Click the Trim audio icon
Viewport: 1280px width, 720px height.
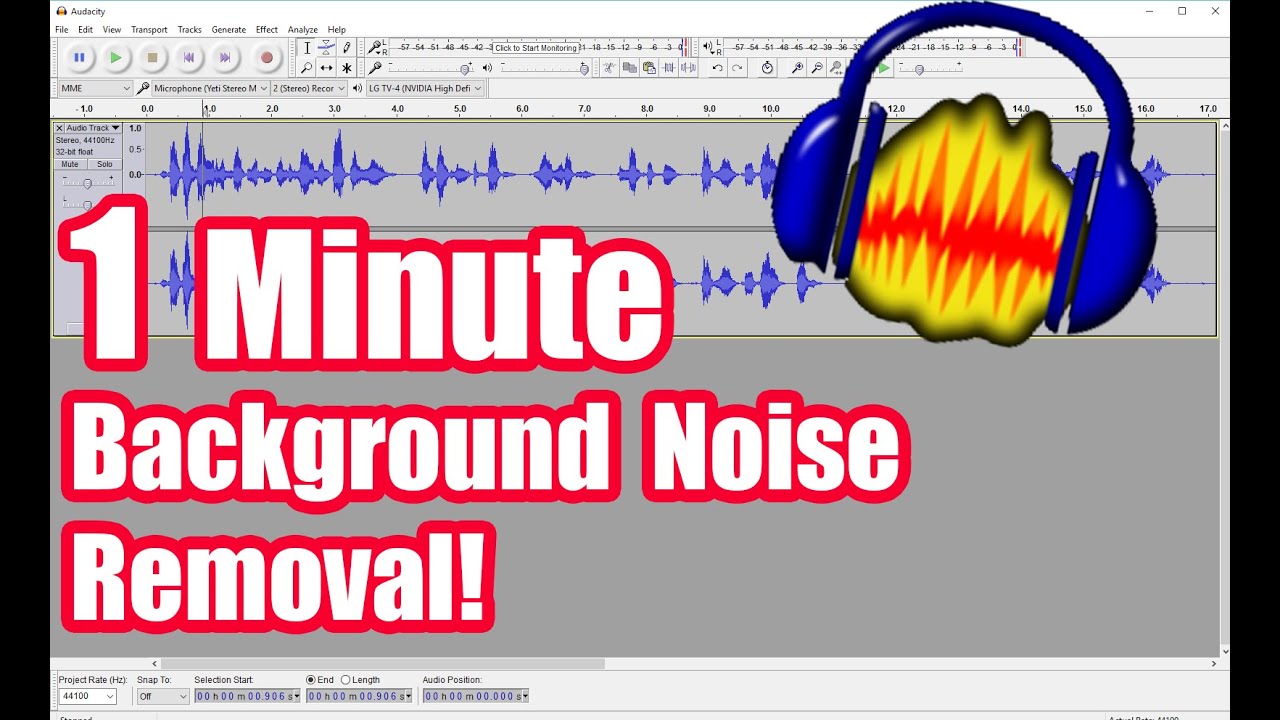(x=669, y=68)
